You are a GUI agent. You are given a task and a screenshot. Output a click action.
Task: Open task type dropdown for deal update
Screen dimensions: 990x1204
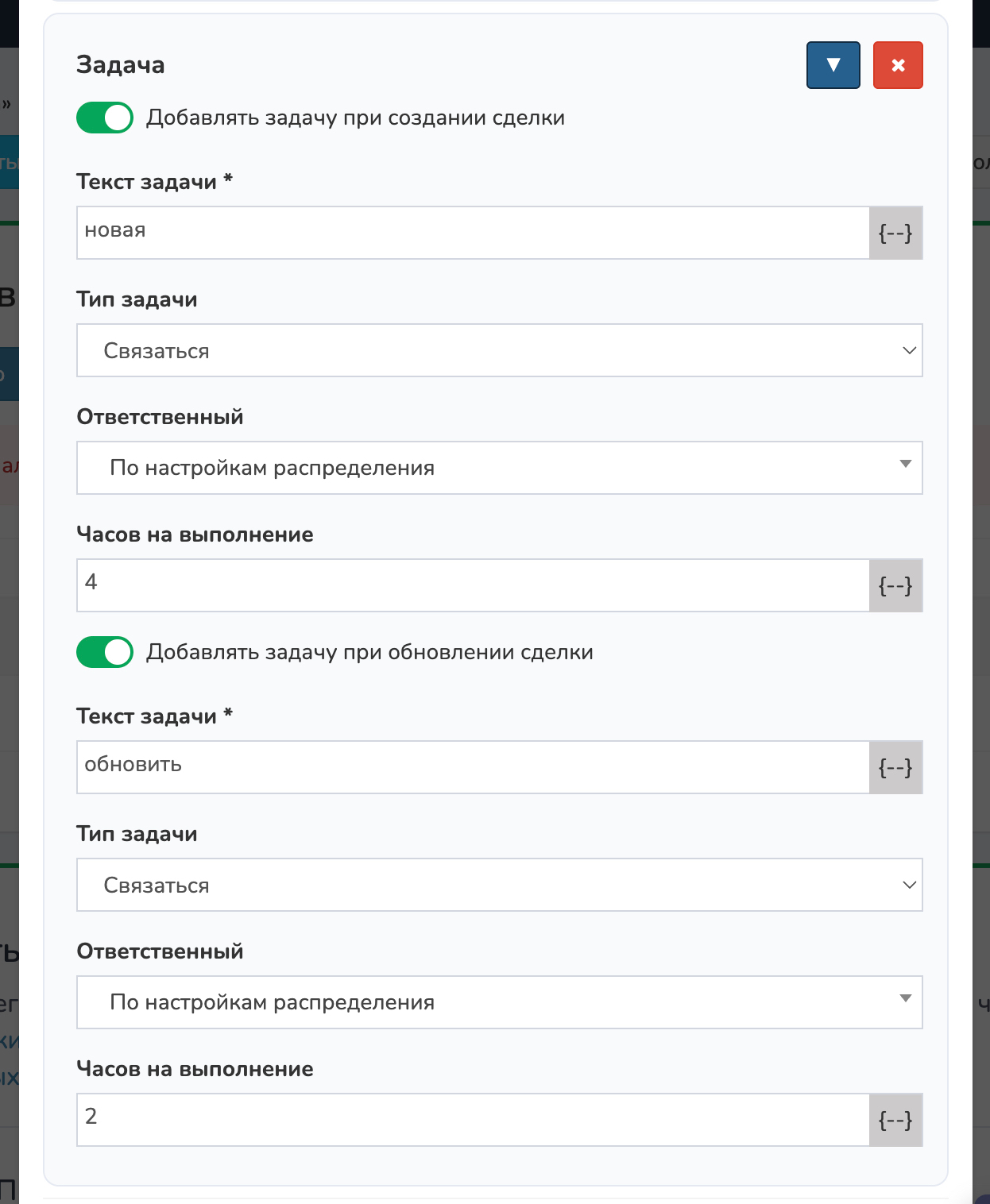[x=499, y=885]
